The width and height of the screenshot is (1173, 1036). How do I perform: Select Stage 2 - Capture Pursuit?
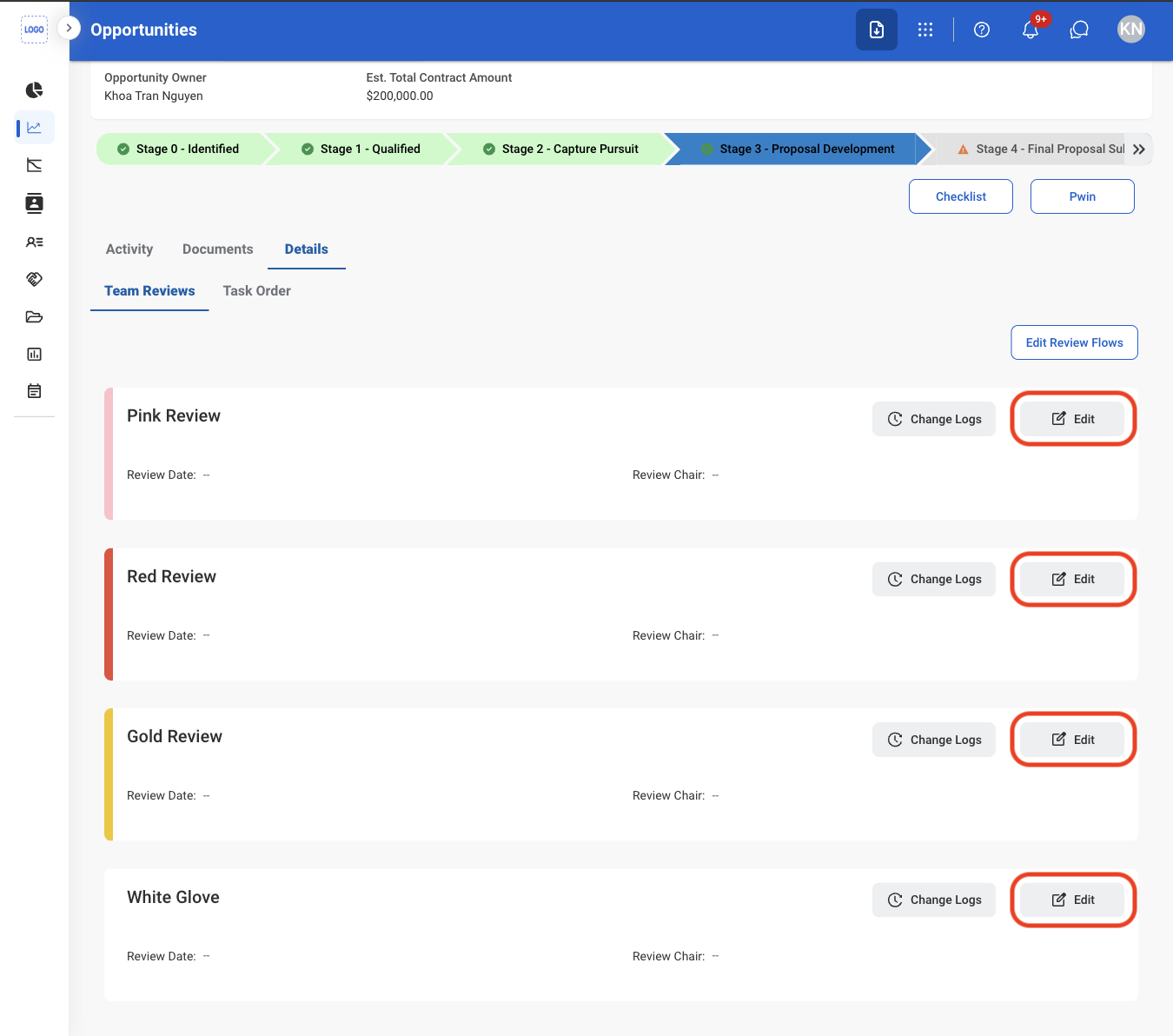click(561, 149)
